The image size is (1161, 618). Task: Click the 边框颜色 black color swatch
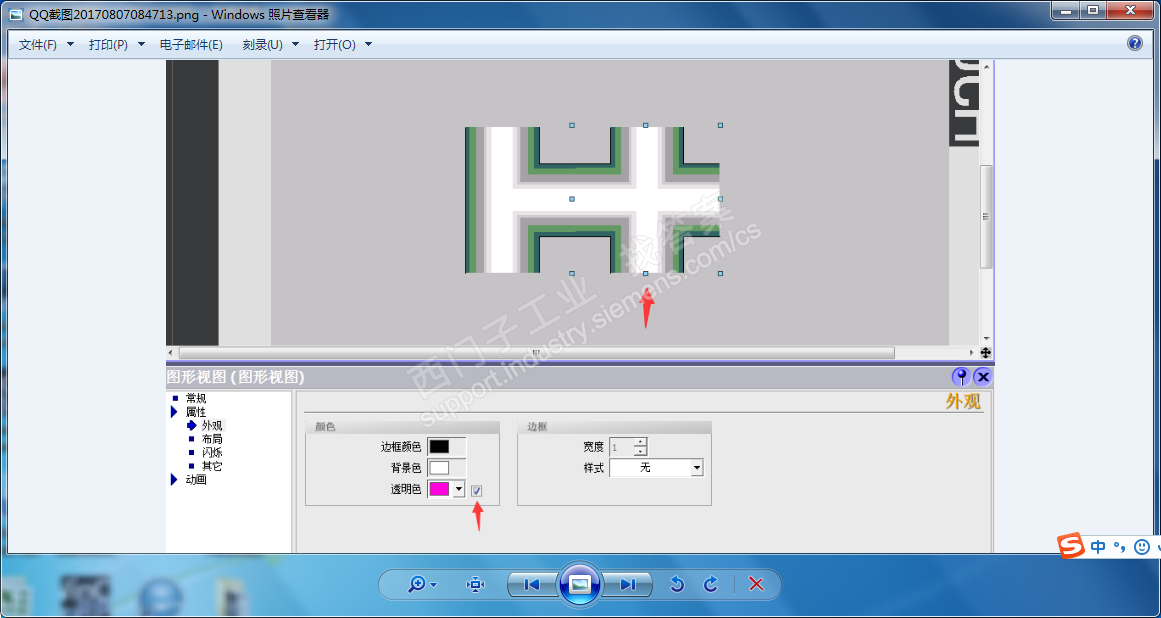439,446
